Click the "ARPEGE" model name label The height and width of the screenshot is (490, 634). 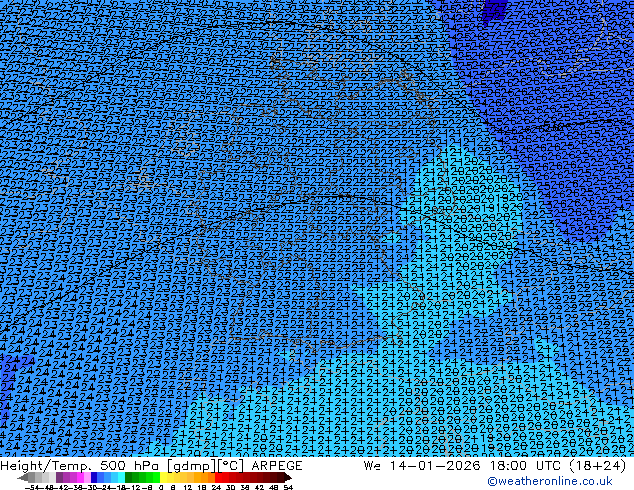point(277,466)
